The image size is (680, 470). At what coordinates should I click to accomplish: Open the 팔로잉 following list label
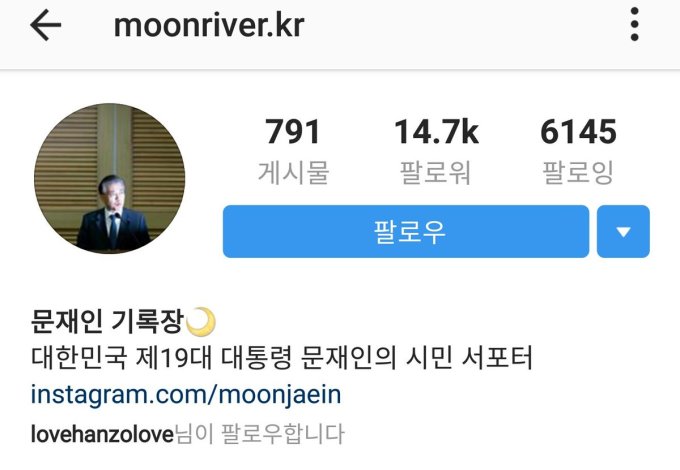tap(578, 172)
